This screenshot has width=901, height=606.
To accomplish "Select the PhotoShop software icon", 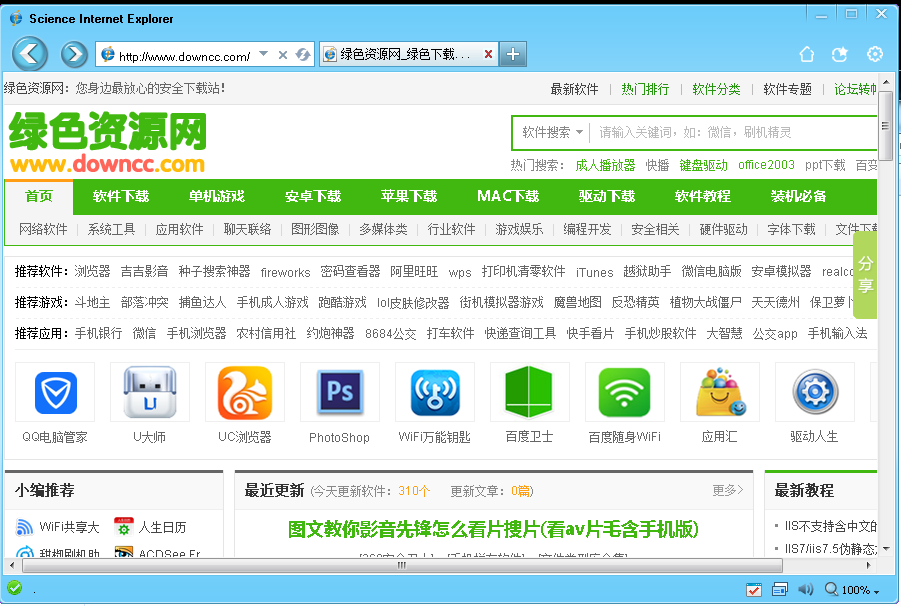I will [339, 394].
